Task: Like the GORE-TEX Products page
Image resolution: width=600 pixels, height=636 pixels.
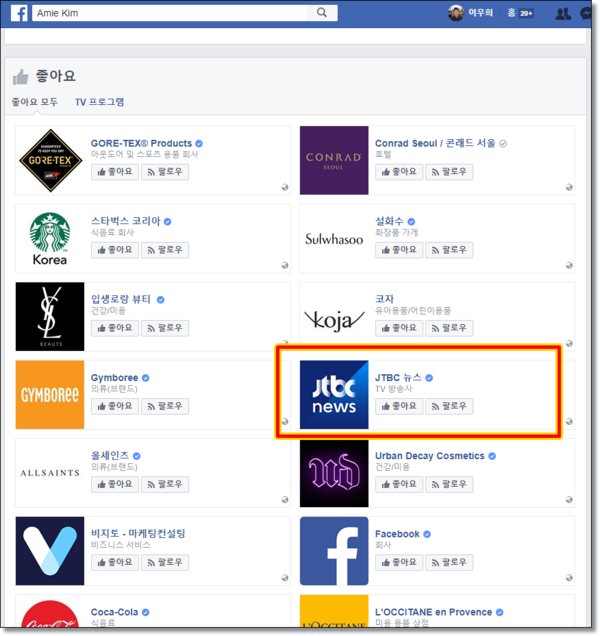Action: pyautogui.click(x=115, y=172)
